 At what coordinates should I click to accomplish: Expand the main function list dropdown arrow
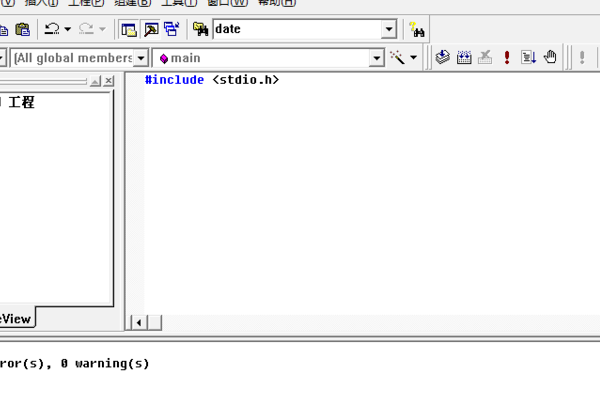(x=377, y=58)
